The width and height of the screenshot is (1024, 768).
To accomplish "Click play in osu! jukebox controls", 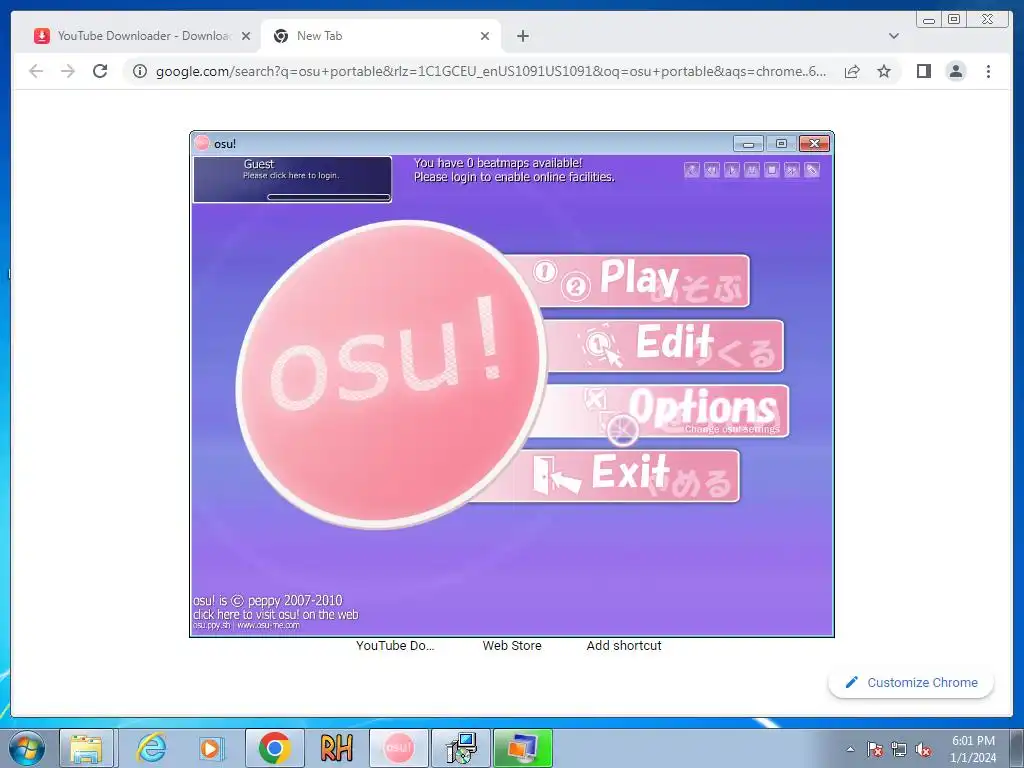I will [x=732, y=170].
